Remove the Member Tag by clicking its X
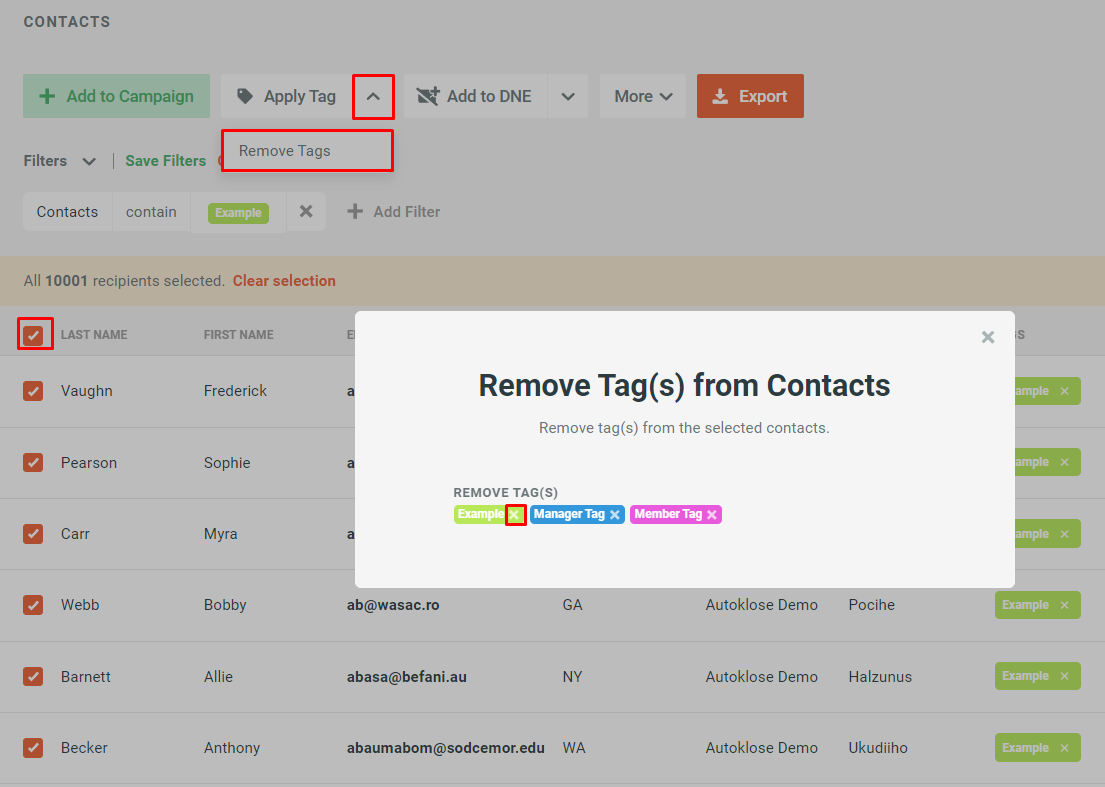The image size is (1105, 787). (x=712, y=513)
